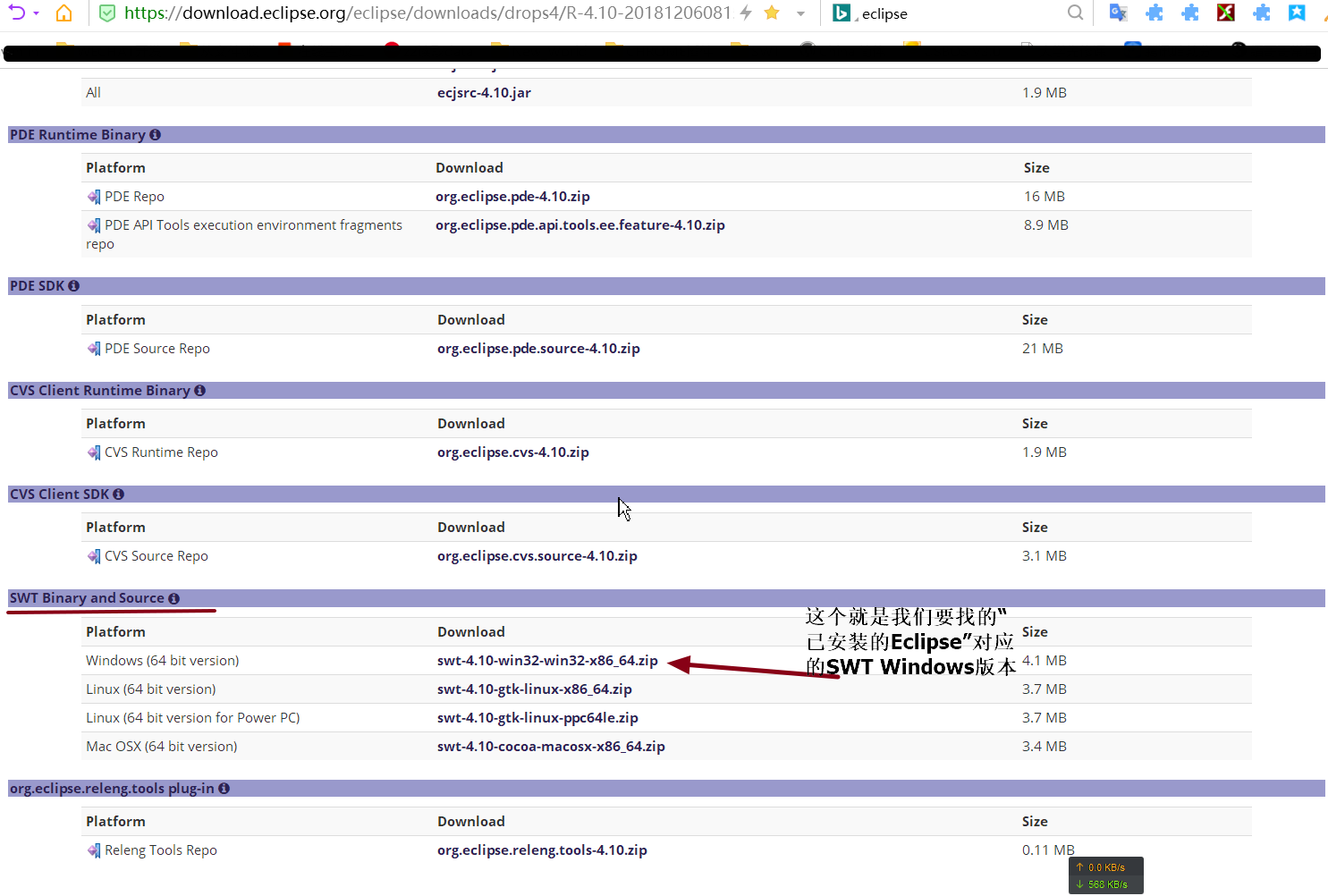1328x896 pixels.
Task: Click the '8.9 MB' size value
Action: point(1046,224)
